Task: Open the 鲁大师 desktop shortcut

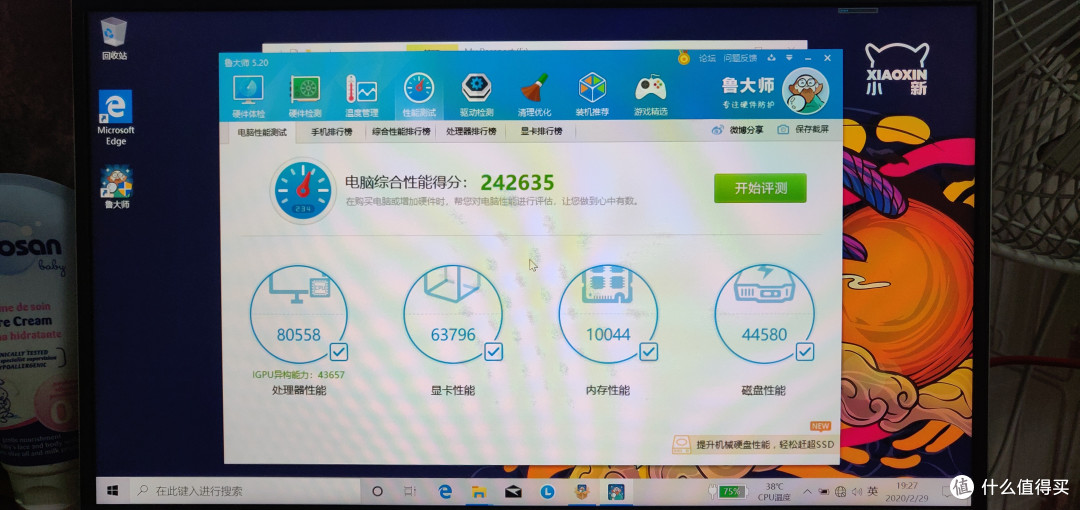Action: [x=115, y=187]
